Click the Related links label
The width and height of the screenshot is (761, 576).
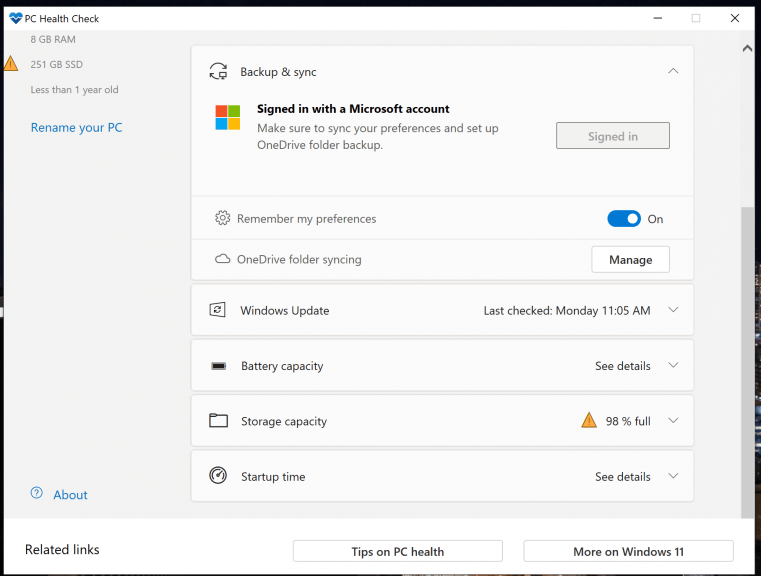(62, 549)
